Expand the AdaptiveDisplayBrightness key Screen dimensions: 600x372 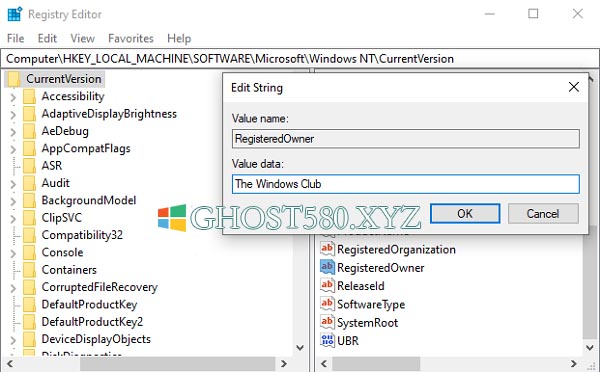(13, 114)
